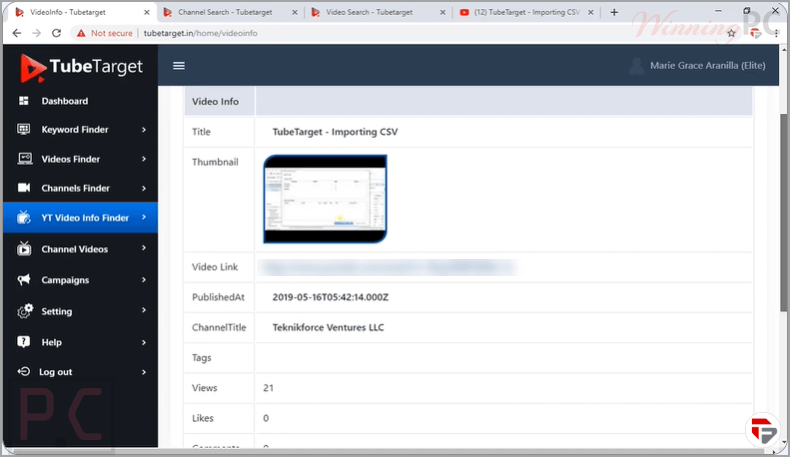The image size is (790, 457).
Task: Click the TubeTarget logo
Action: pos(82,68)
